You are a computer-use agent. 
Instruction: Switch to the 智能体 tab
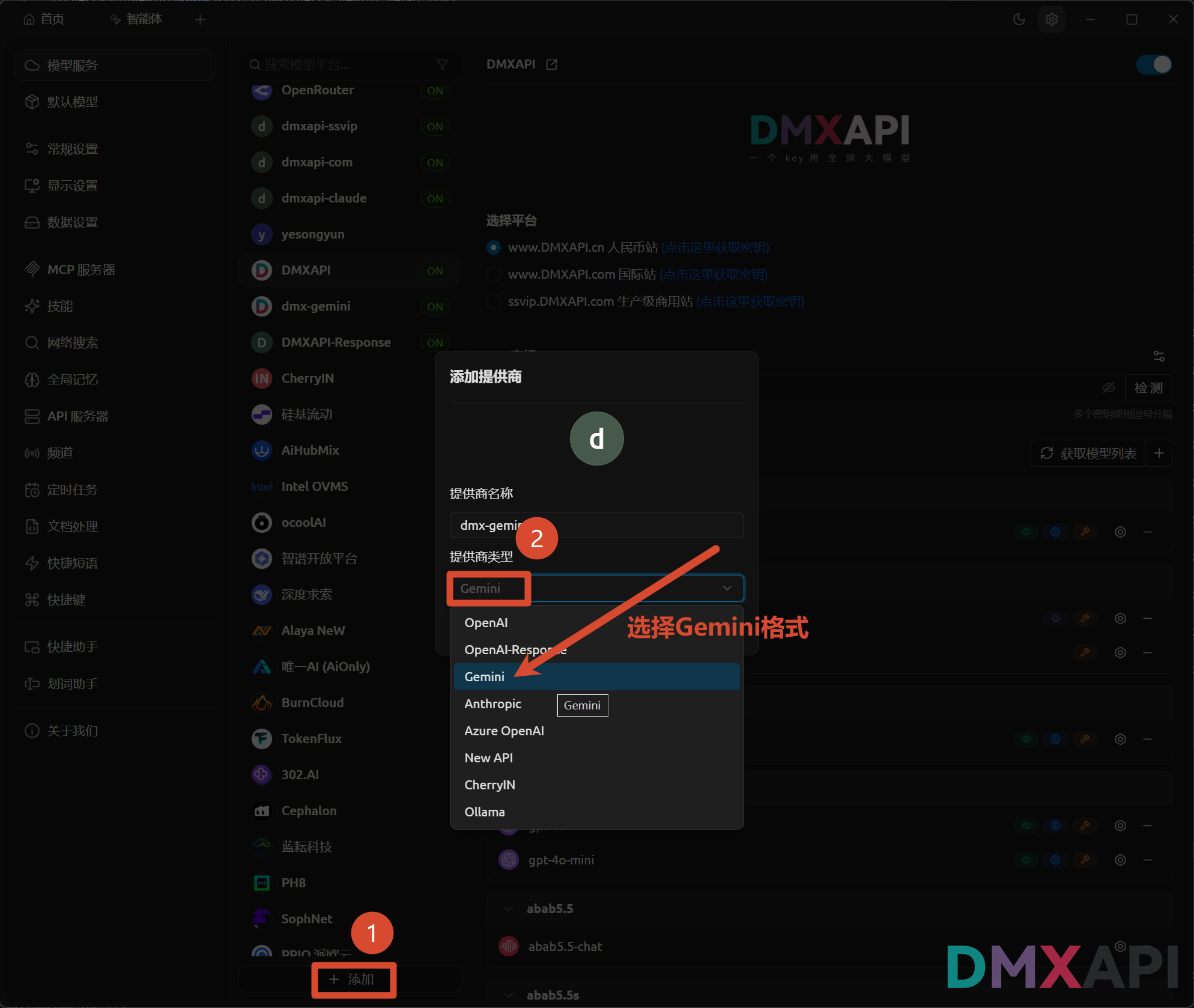pyautogui.click(x=137, y=19)
